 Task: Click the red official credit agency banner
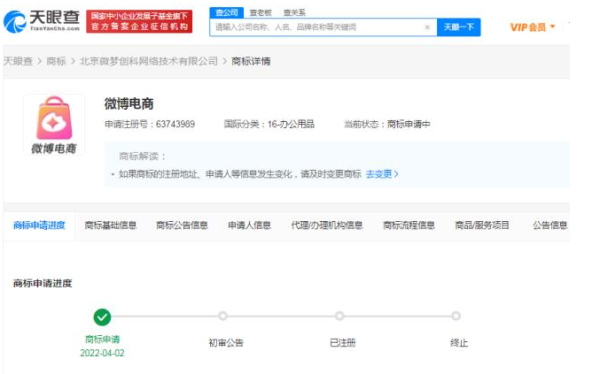coord(139,21)
